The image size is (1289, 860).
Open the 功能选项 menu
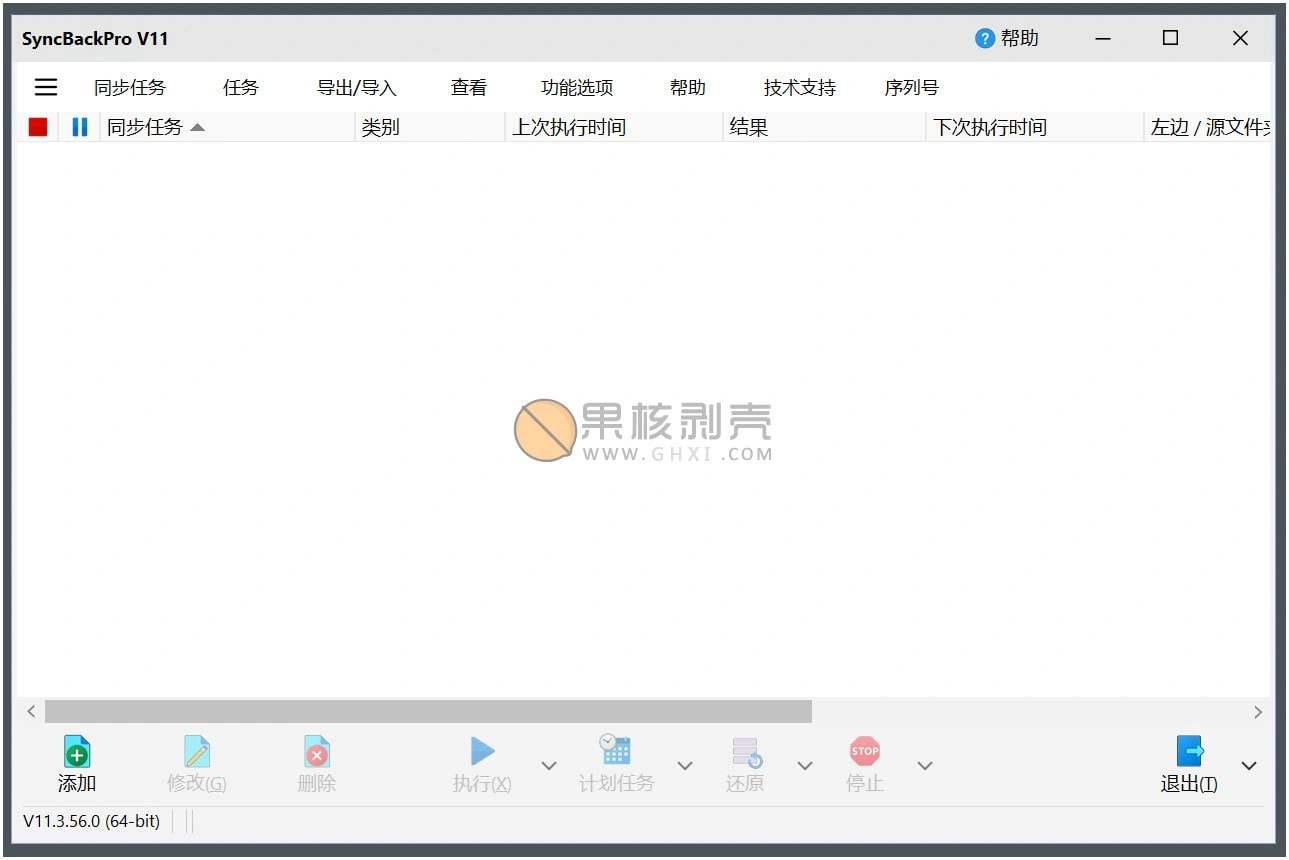click(577, 87)
